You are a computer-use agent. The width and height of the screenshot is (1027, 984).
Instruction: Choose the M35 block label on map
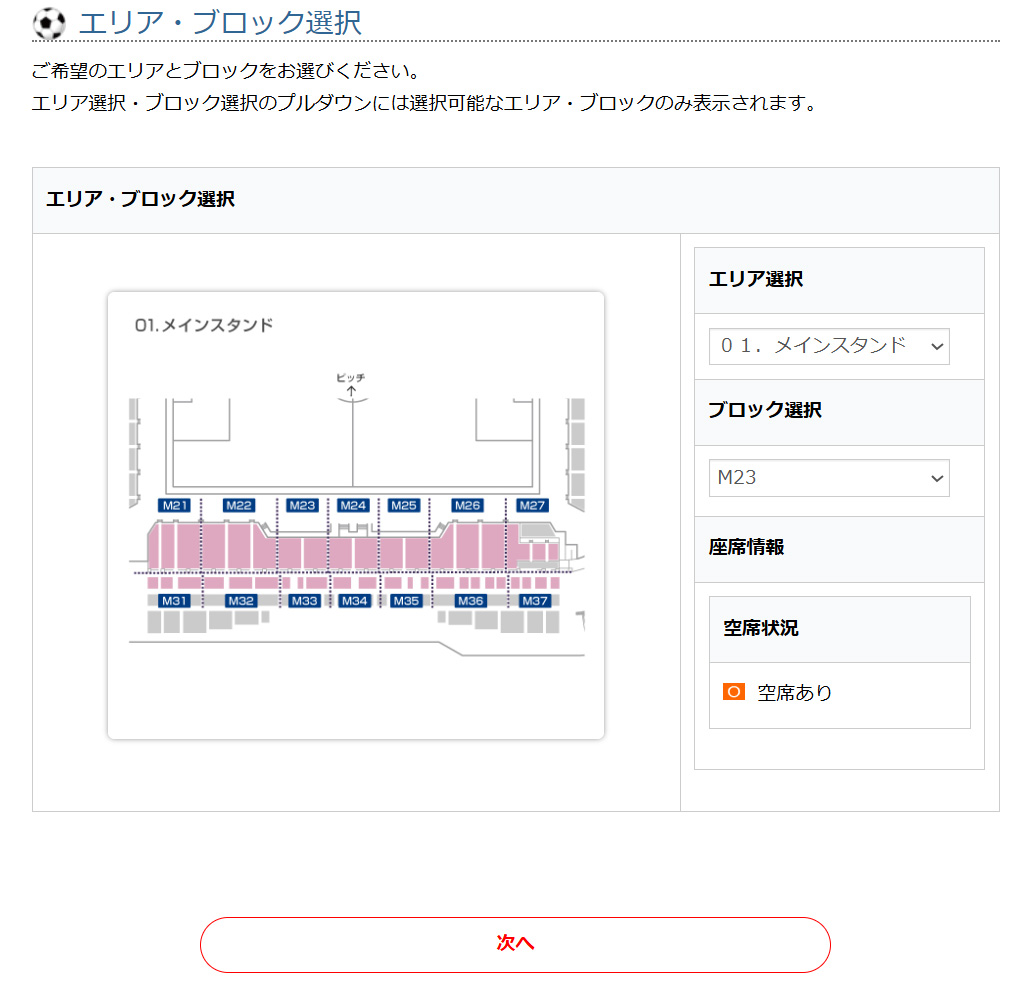tap(406, 601)
